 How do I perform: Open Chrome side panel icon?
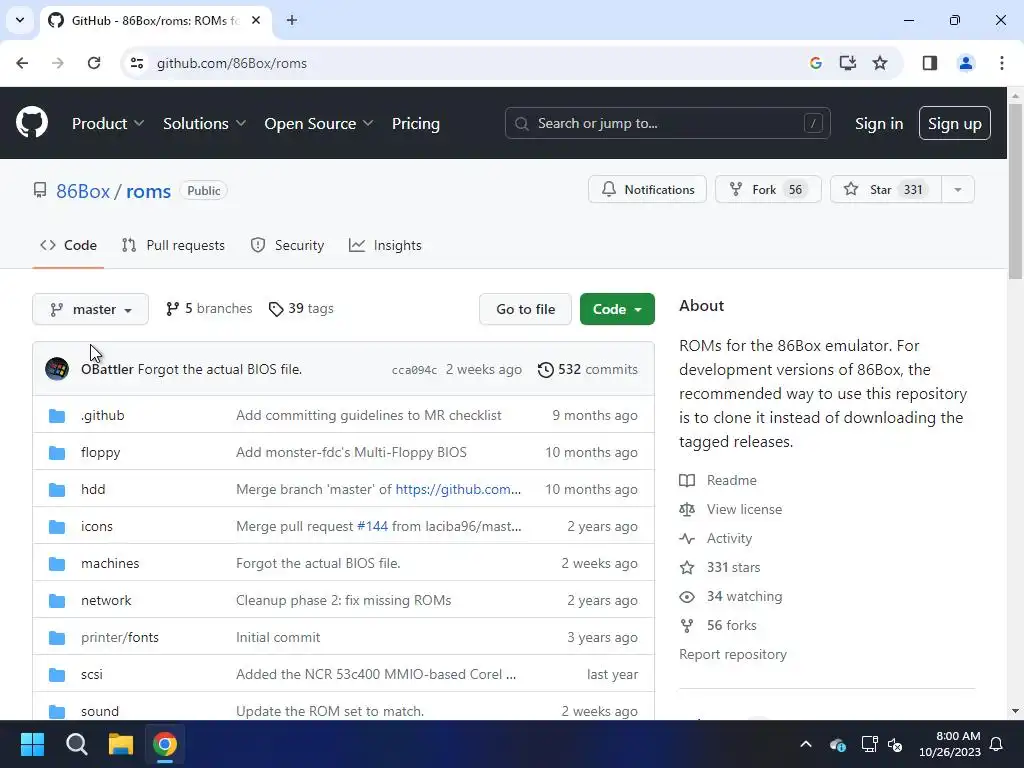coord(929,63)
